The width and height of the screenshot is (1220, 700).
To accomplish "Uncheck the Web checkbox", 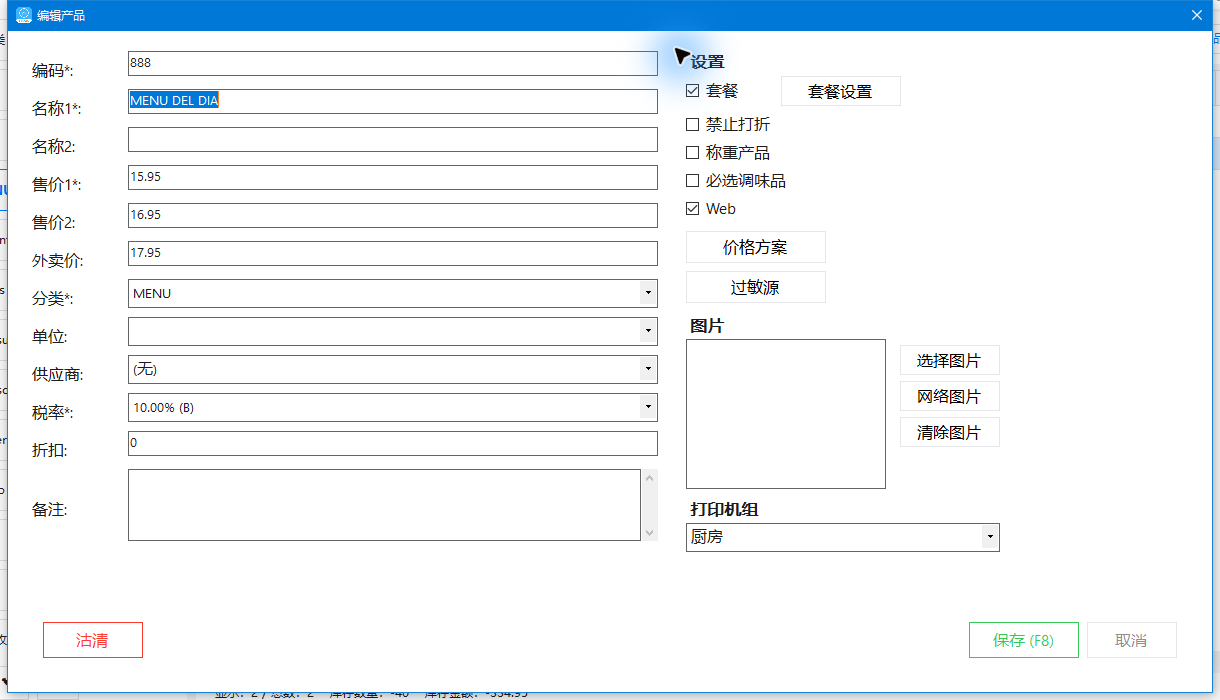I will pyautogui.click(x=693, y=209).
